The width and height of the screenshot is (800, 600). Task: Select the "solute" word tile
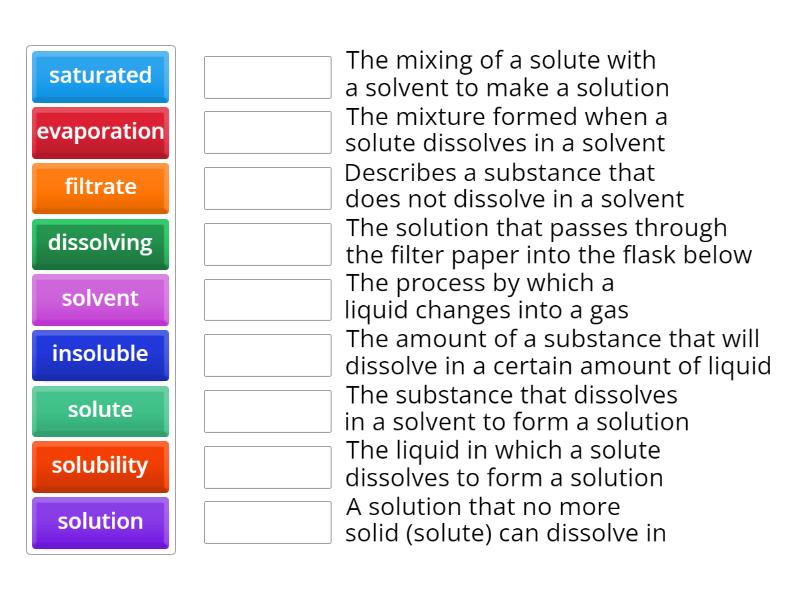pyautogui.click(x=100, y=410)
